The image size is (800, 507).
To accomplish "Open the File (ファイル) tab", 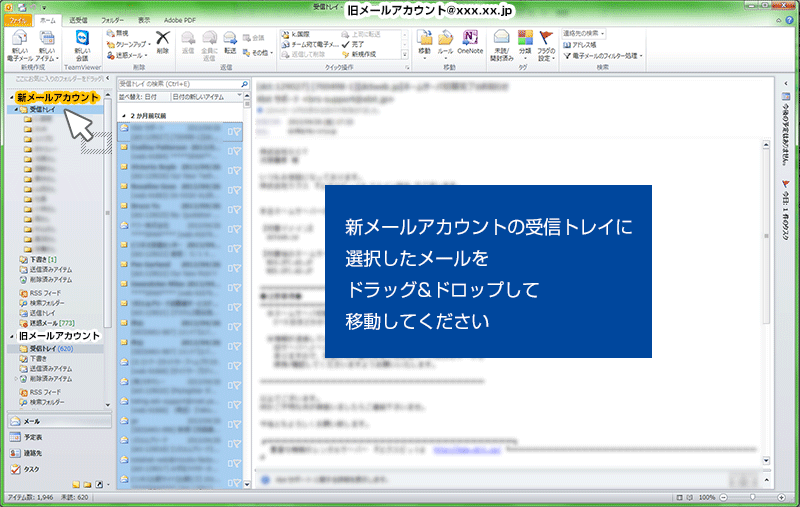I will click(18, 20).
